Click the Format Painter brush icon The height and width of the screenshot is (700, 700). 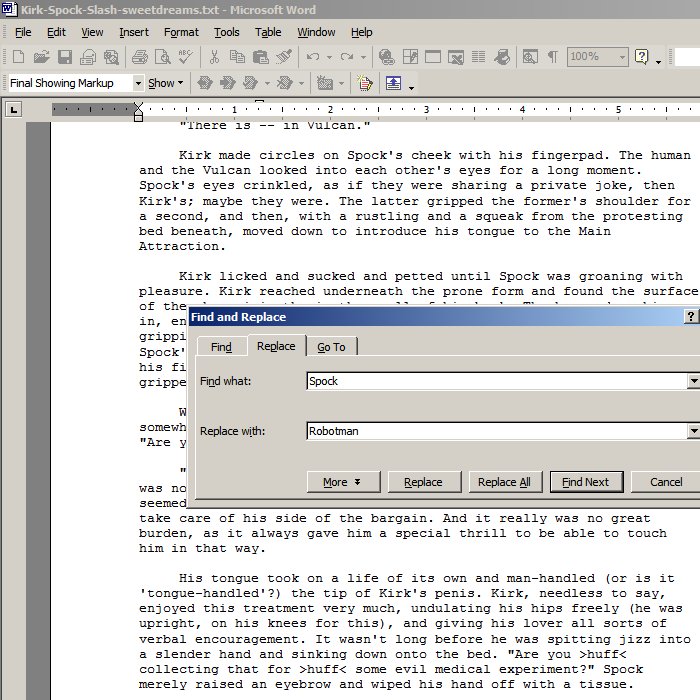[x=284, y=57]
